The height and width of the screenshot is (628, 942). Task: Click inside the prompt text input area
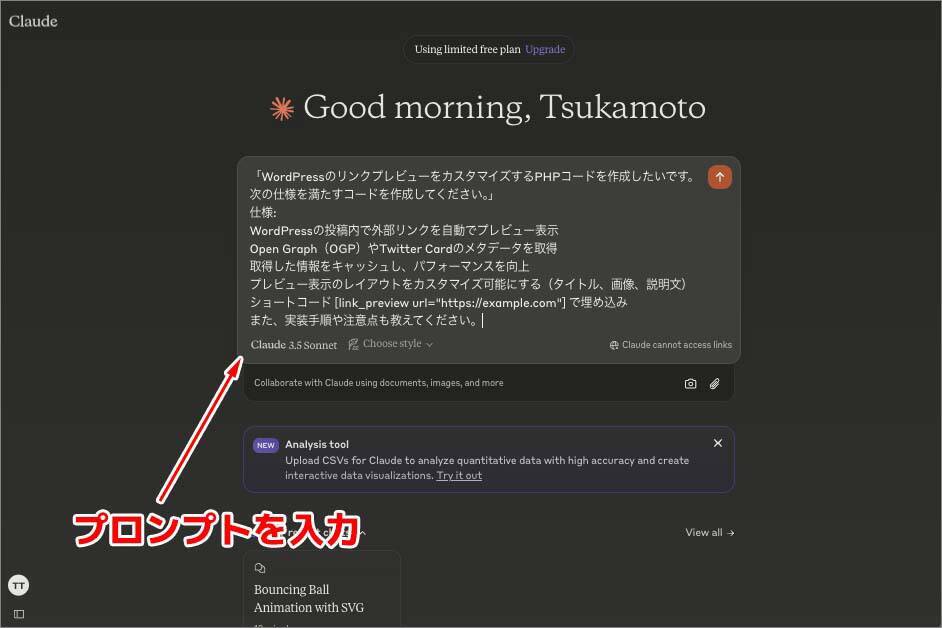click(470, 250)
